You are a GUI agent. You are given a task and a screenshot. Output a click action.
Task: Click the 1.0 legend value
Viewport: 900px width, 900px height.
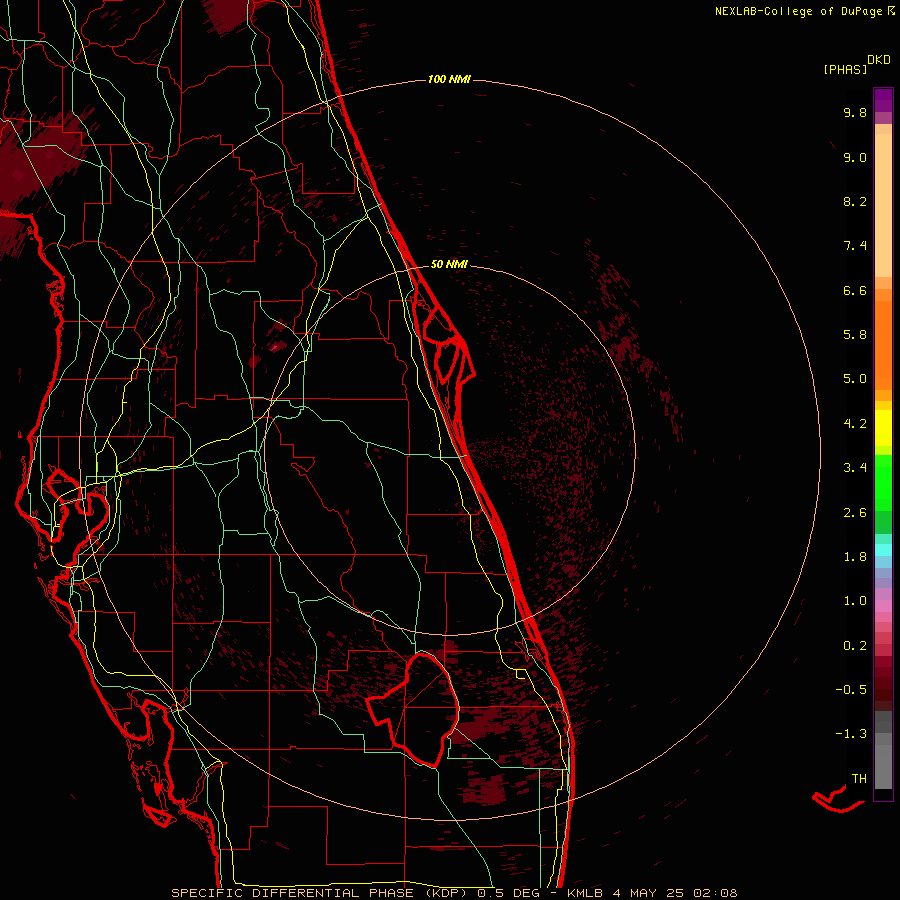[x=855, y=601]
